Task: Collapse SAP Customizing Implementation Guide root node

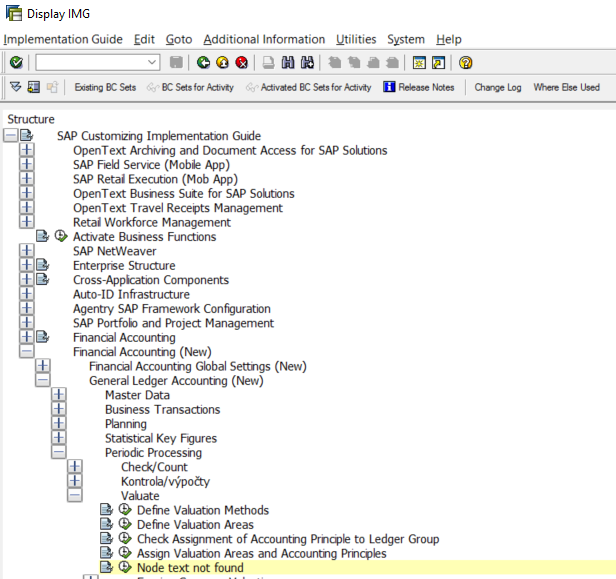Action: pyautogui.click(x=11, y=136)
